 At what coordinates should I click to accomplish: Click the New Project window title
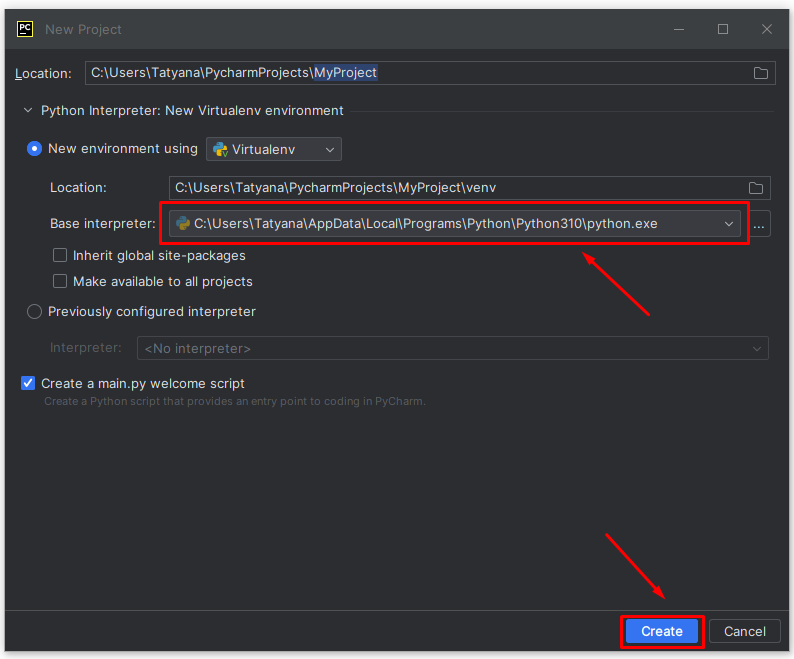click(83, 29)
